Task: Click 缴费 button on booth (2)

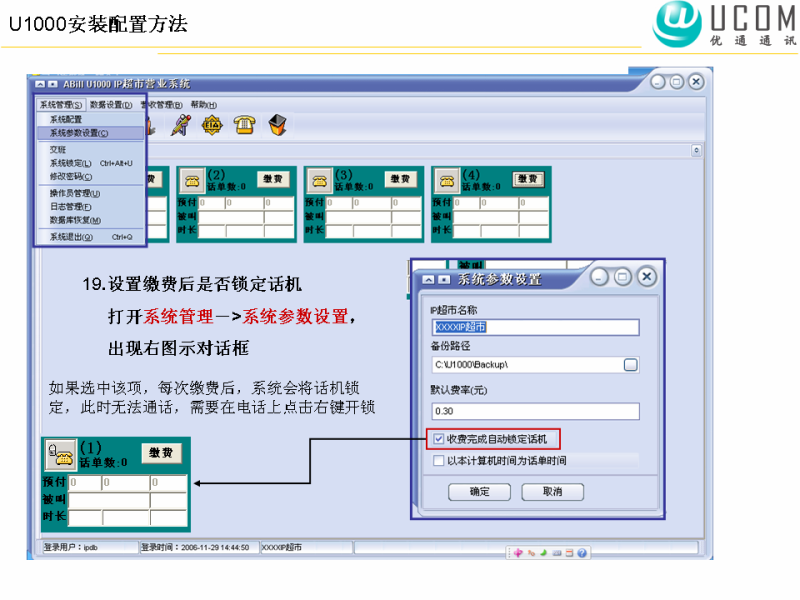Action: tap(272, 179)
